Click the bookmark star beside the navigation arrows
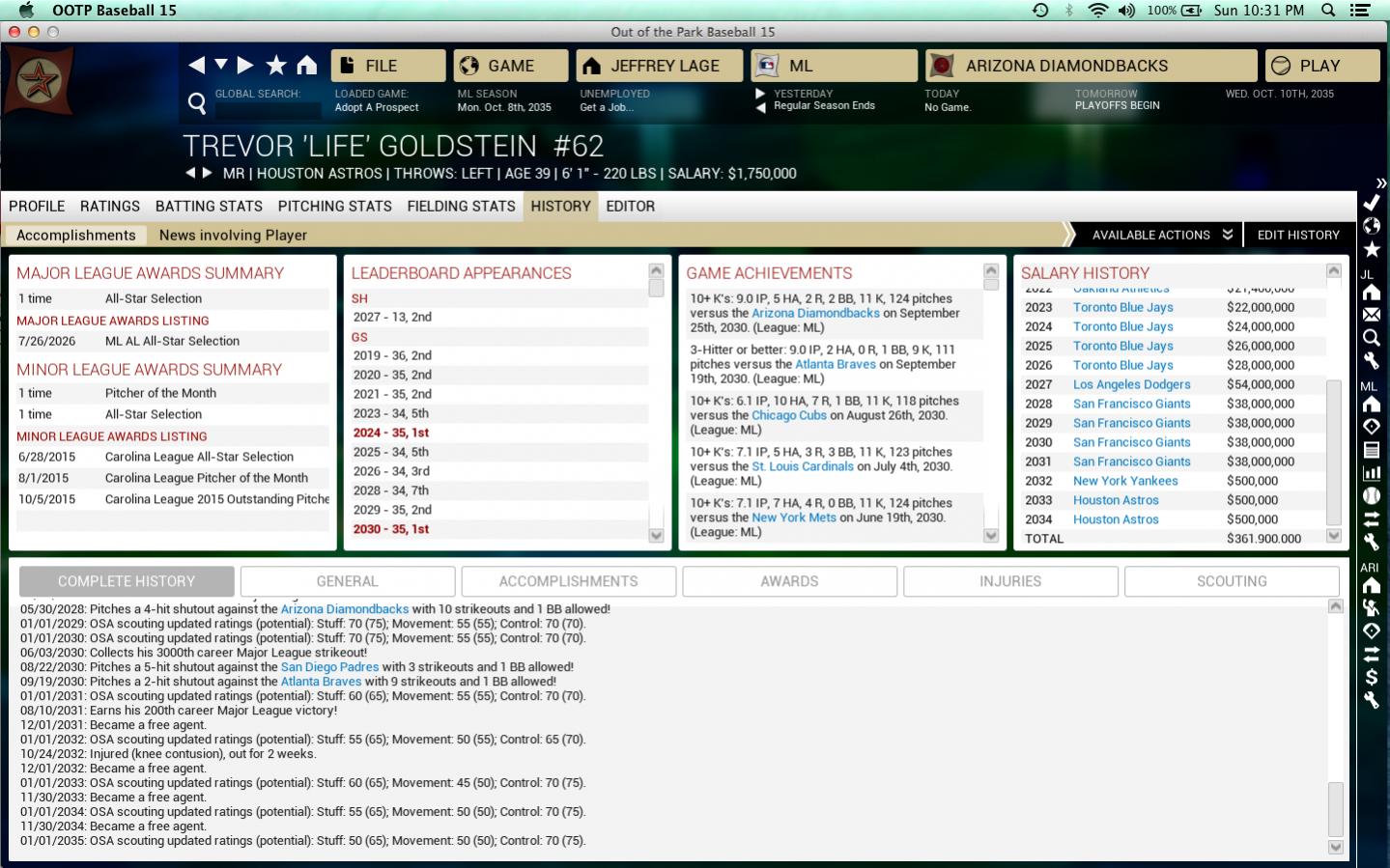The image size is (1390, 868). tap(276, 65)
